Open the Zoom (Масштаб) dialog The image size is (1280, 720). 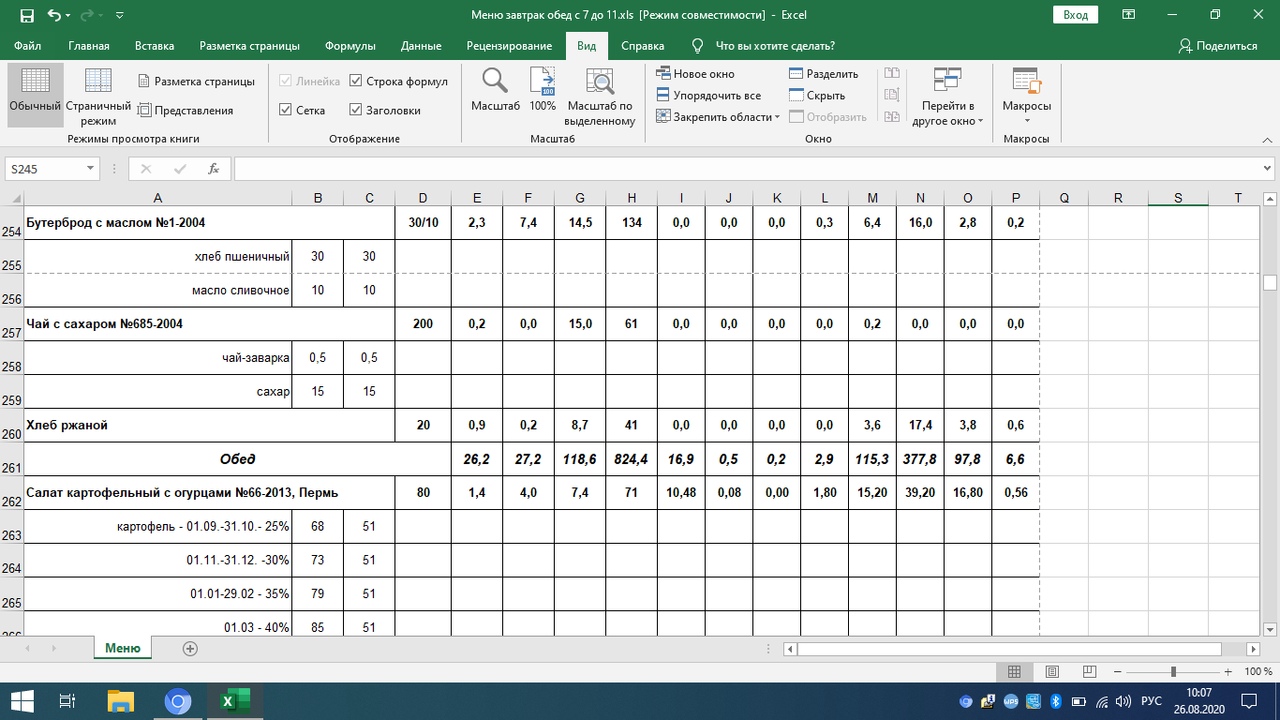tap(495, 94)
